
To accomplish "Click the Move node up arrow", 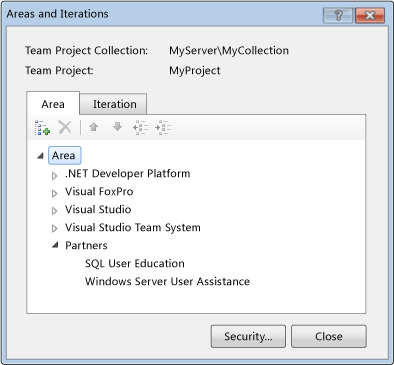I will (94, 127).
